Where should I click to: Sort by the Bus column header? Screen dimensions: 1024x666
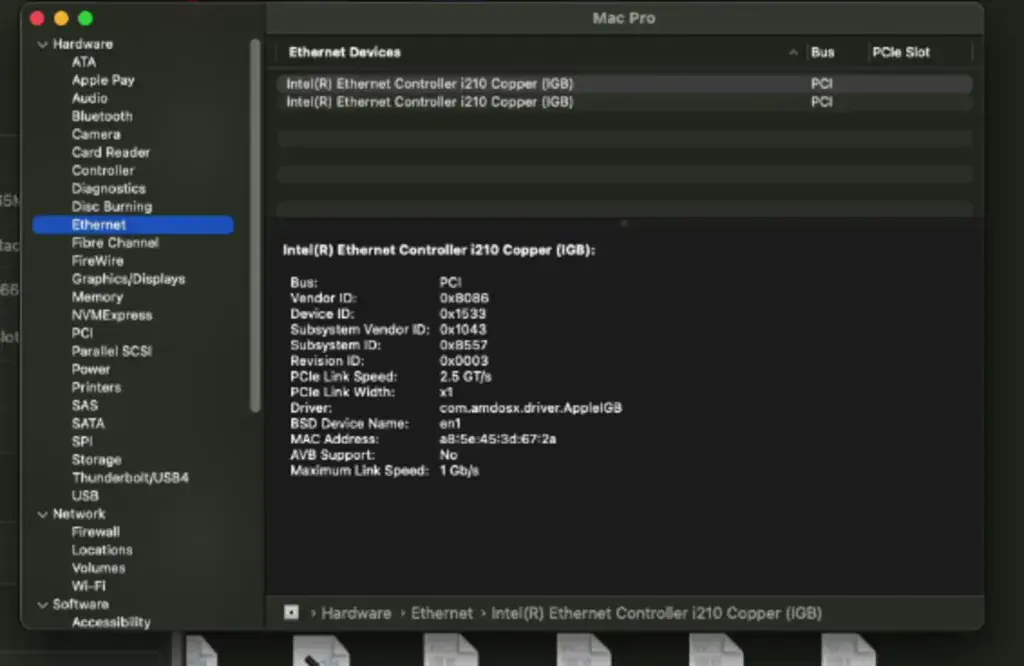click(822, 52)
